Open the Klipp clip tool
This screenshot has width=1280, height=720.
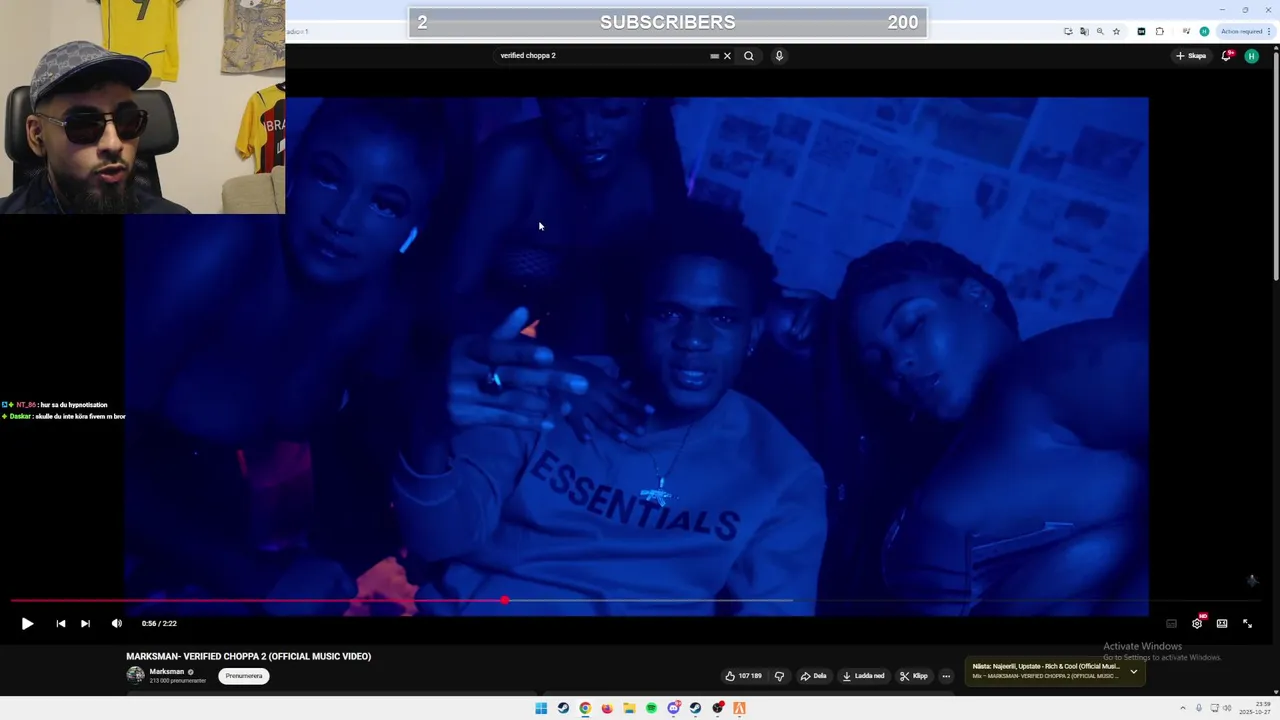[914, 676]
